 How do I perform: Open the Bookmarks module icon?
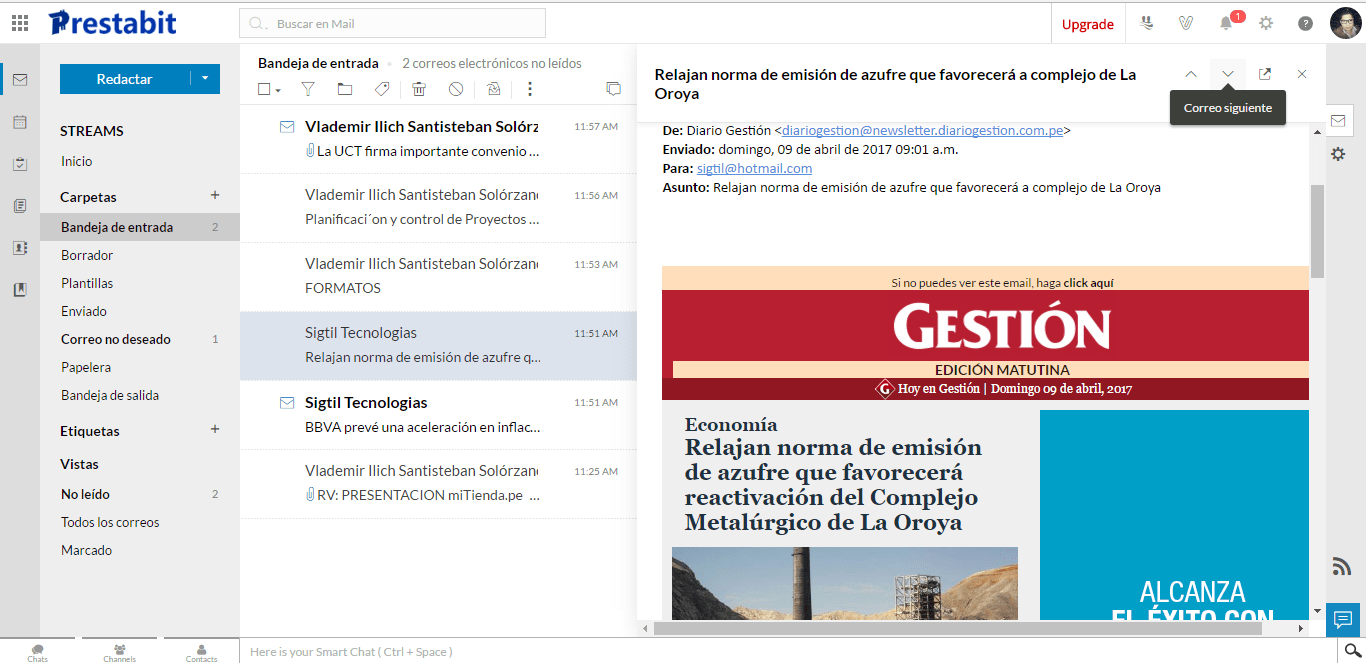[x=20, y=290]
